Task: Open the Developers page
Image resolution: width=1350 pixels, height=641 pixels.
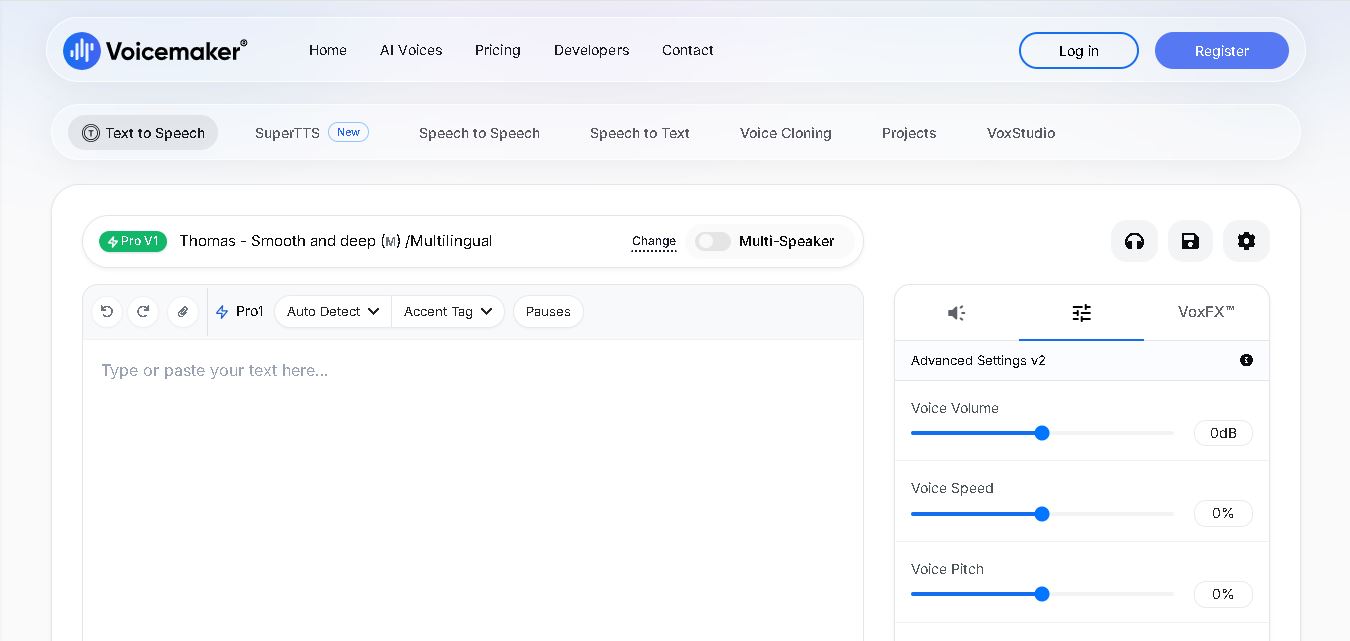Action: [592, 50]
